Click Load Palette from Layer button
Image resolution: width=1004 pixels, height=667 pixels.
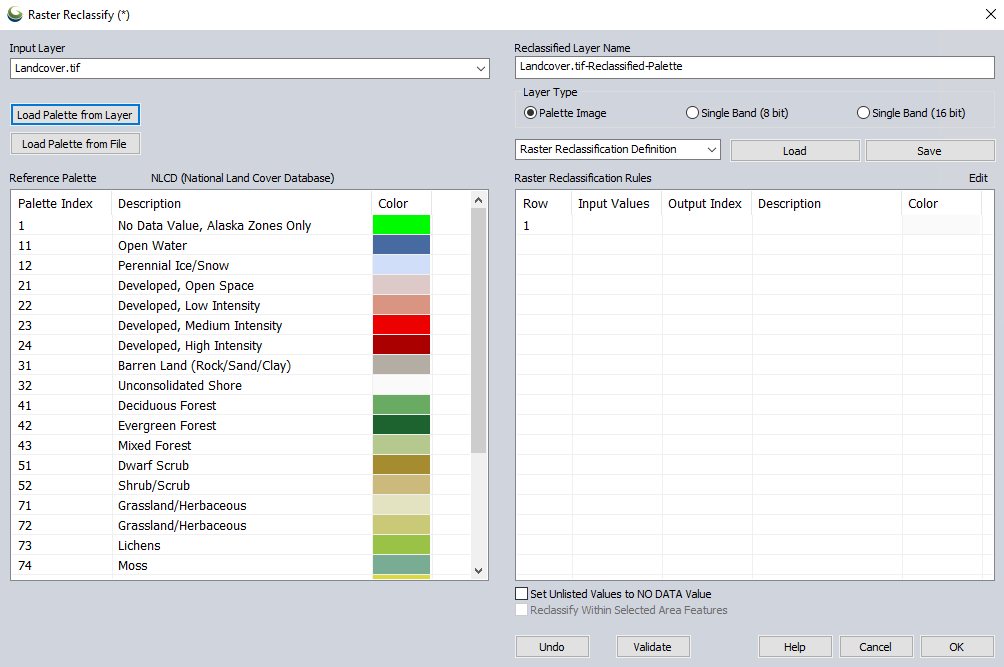click(75, 115)
